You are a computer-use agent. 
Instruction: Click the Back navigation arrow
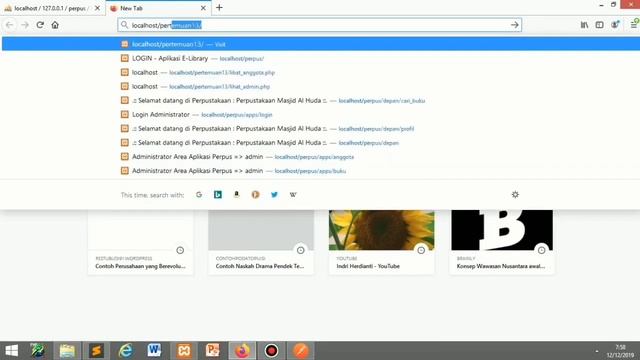tap(9, 25)
